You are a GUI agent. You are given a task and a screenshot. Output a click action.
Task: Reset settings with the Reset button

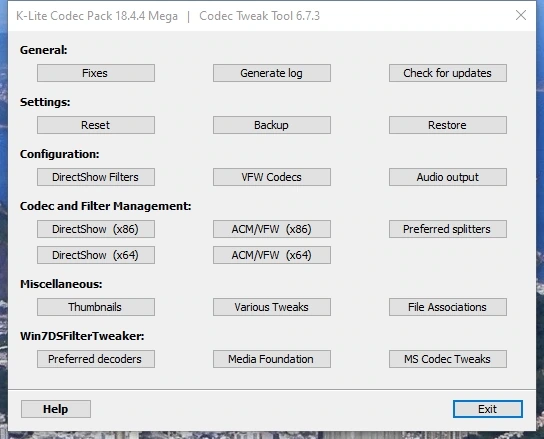(96, 125)
